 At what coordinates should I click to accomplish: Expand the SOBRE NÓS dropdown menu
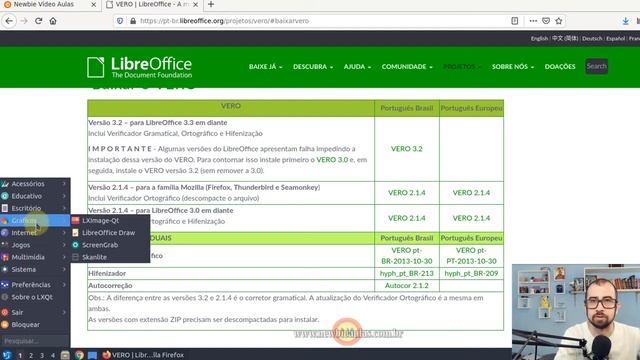pyautogui.click(x=513, y=67)
